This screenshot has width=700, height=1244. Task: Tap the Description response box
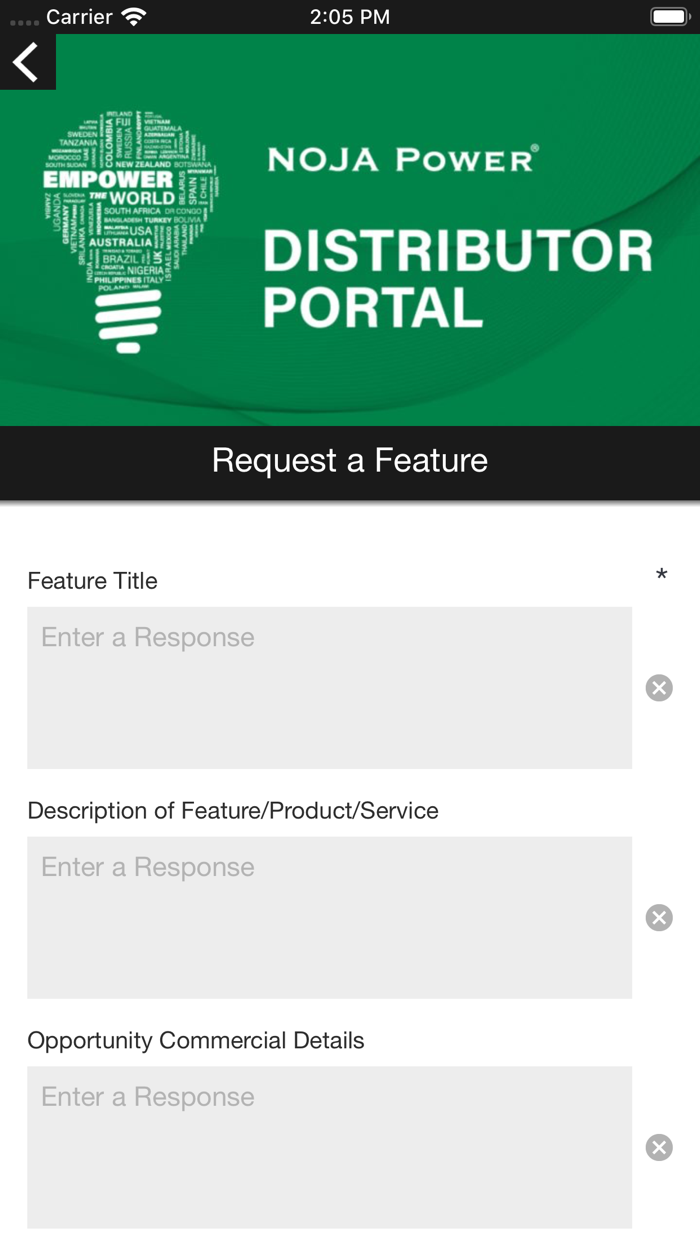tap(328, 917)
